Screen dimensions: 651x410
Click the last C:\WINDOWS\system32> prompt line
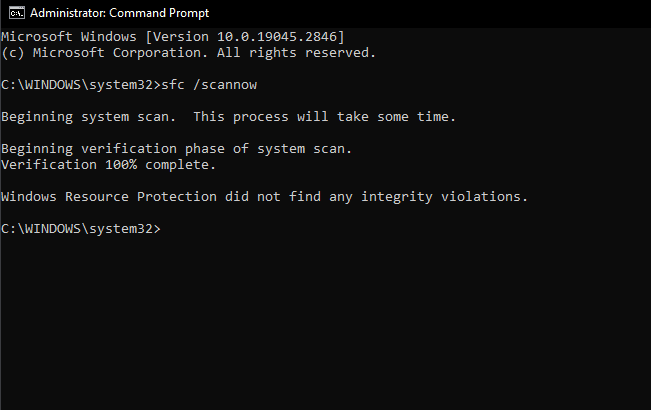pyautogui.click(x=80, y=229)
